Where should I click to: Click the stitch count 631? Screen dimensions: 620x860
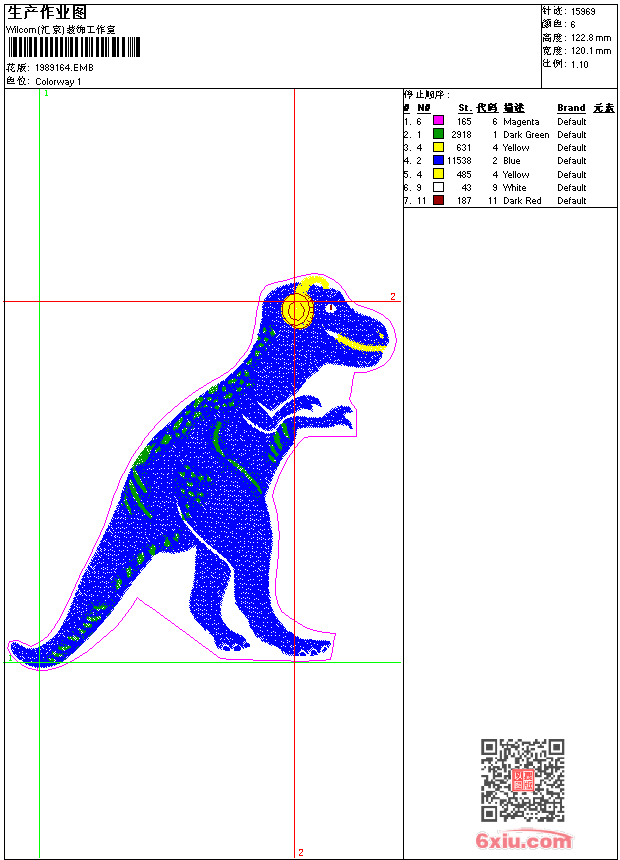[464, 148]
